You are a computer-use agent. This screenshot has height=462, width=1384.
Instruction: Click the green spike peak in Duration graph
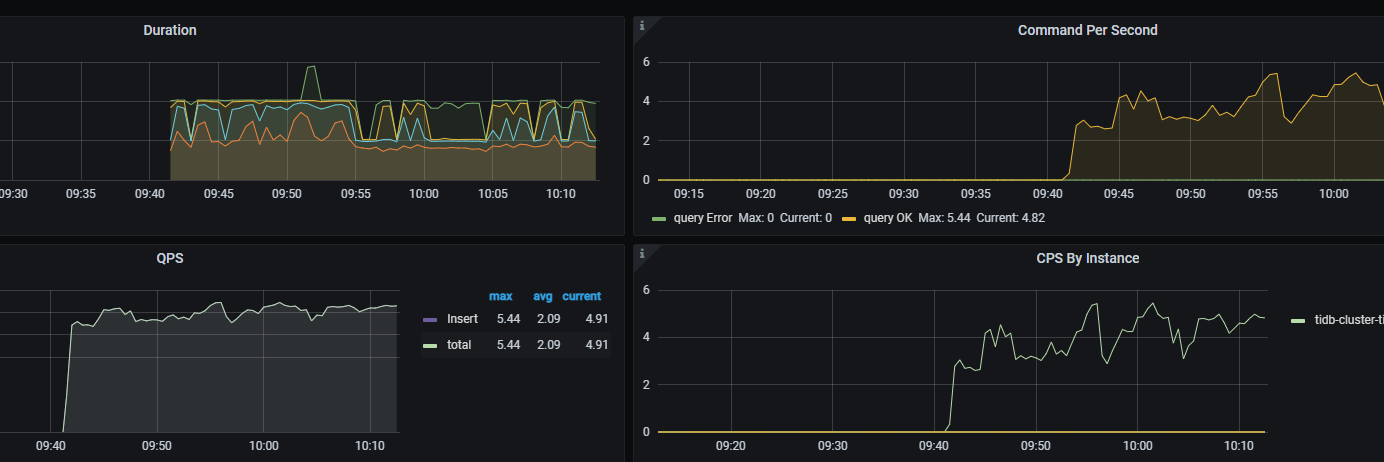311,67
